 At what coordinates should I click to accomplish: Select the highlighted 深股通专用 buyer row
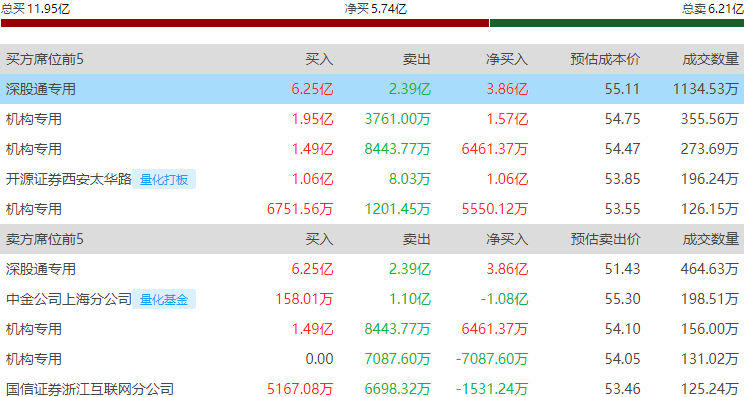(372, 89)
